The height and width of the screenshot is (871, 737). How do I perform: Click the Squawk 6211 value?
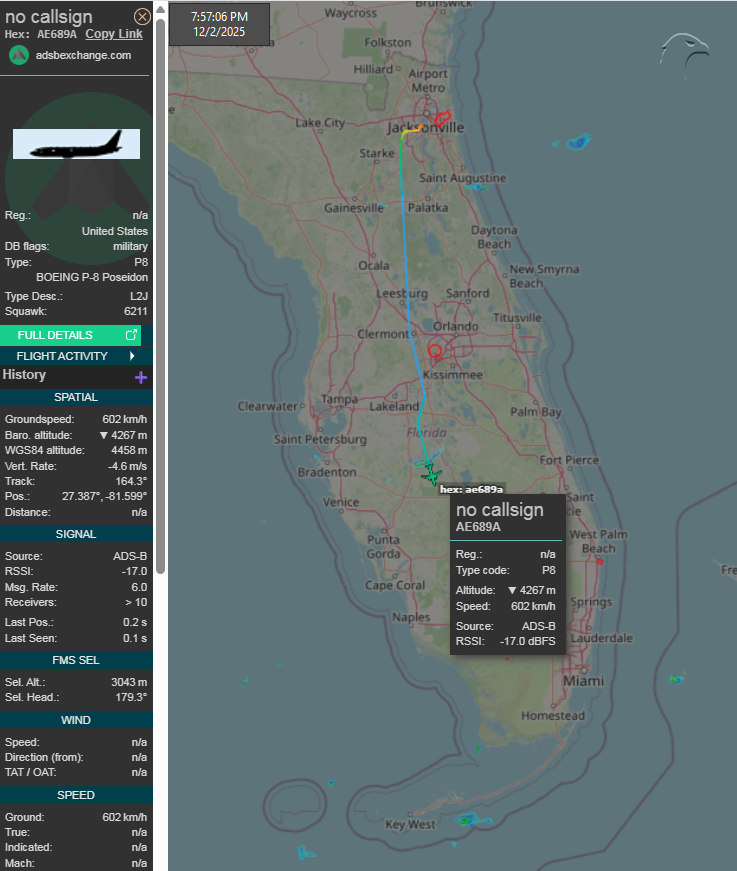coord(136,311)
